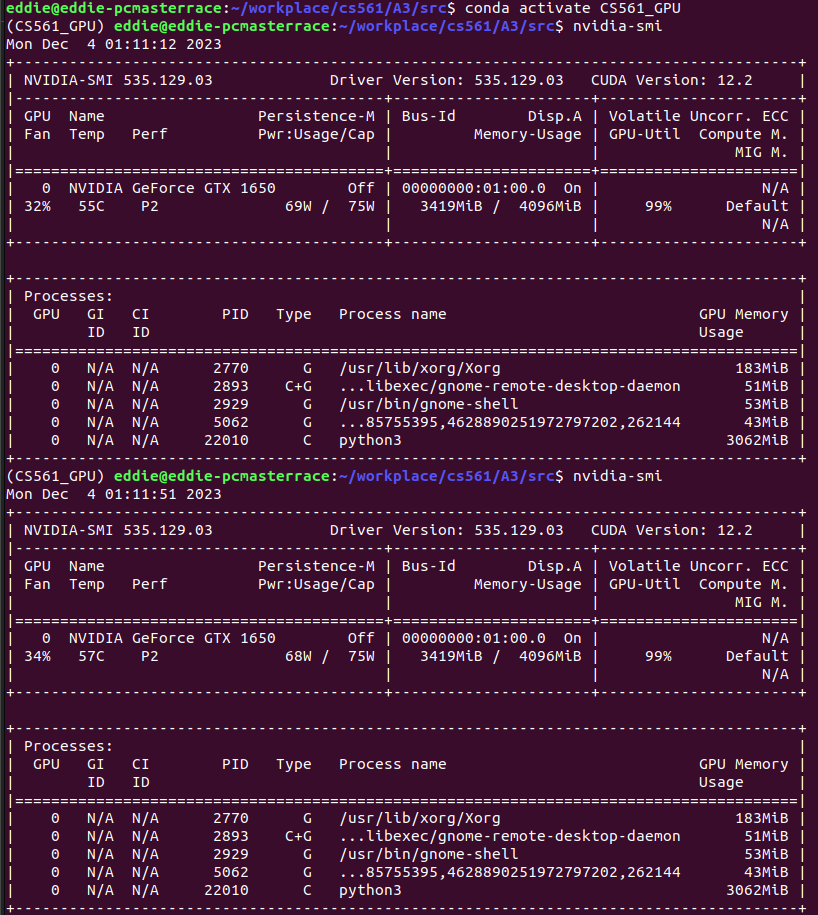Click type 'C+G' in the 01:11:12 process list
Image resolution: width=818 pixels, height=915 pixels.
298,386
